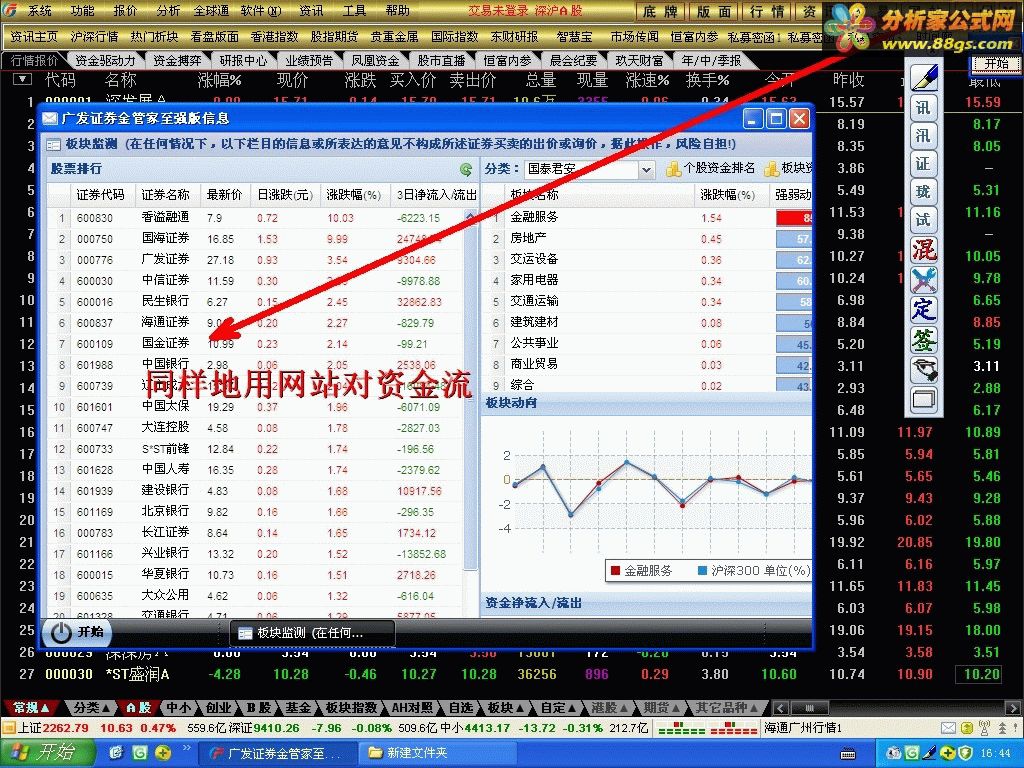1024x768 pixels.
Task: Click the mail envelope icon in status bar
Action: [x=948, y=728]
